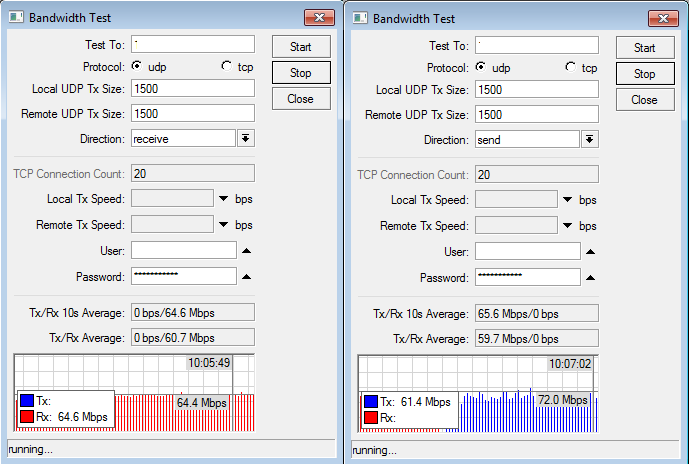
Task: Expand Local Tx Speed arrow in left window
Action: click(x=223, y=199)
